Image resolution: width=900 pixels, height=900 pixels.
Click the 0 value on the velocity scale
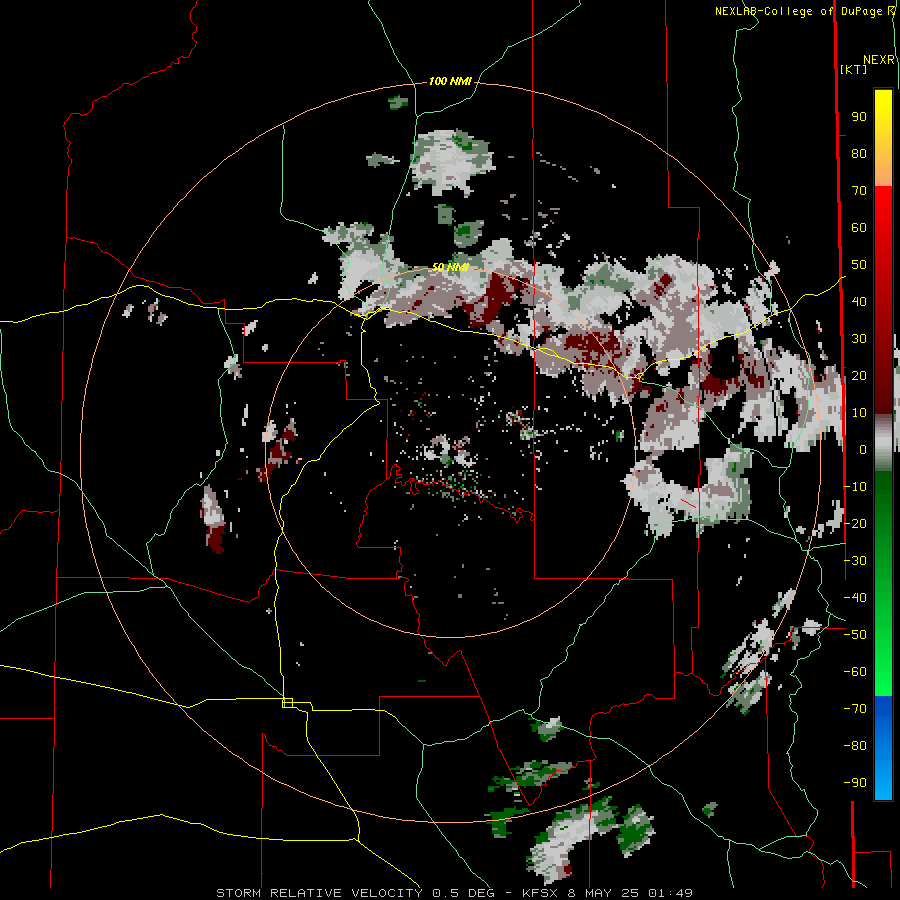[x=863, y=450]
